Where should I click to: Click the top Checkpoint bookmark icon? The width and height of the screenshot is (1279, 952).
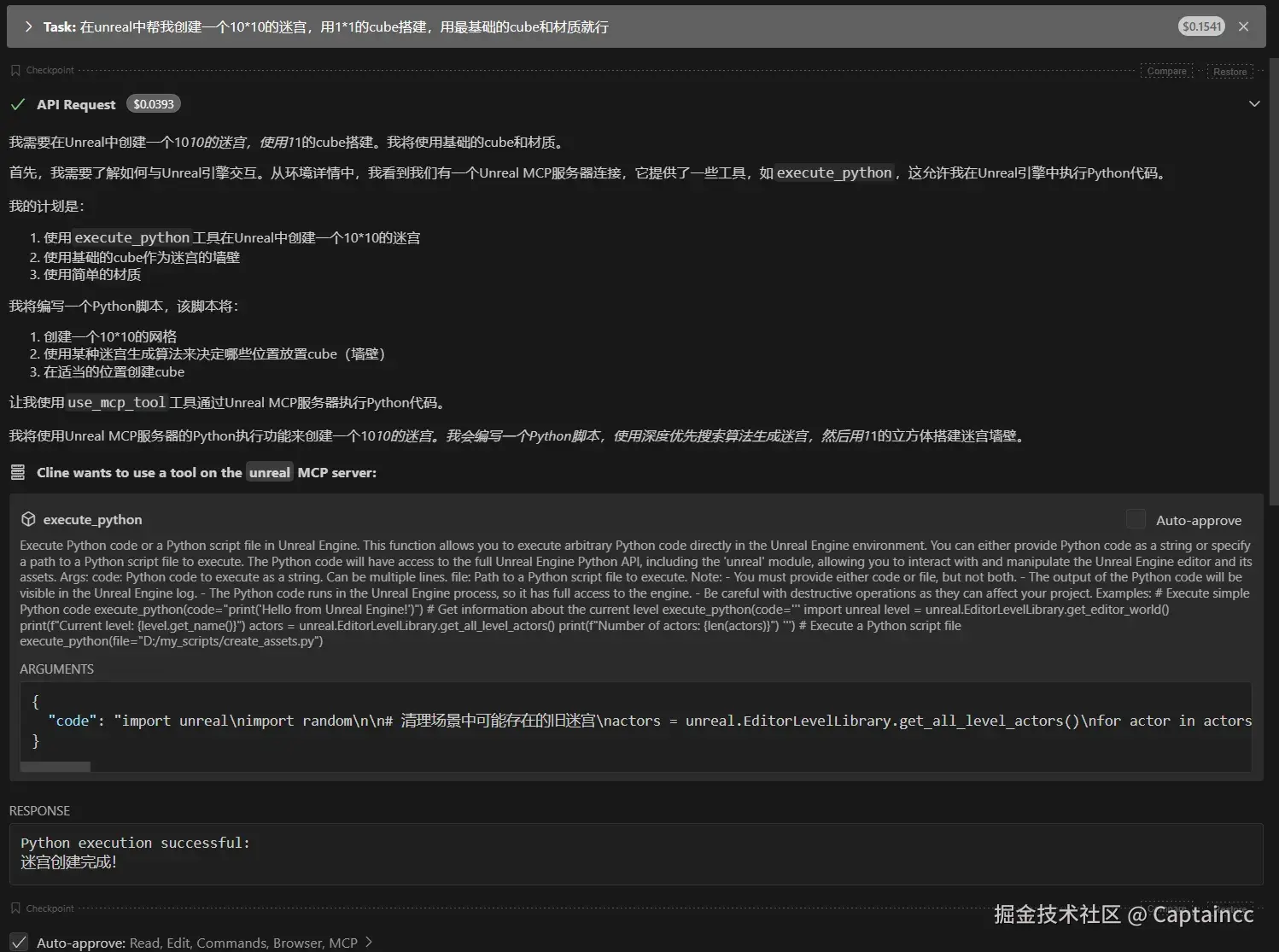click(15, 71)
